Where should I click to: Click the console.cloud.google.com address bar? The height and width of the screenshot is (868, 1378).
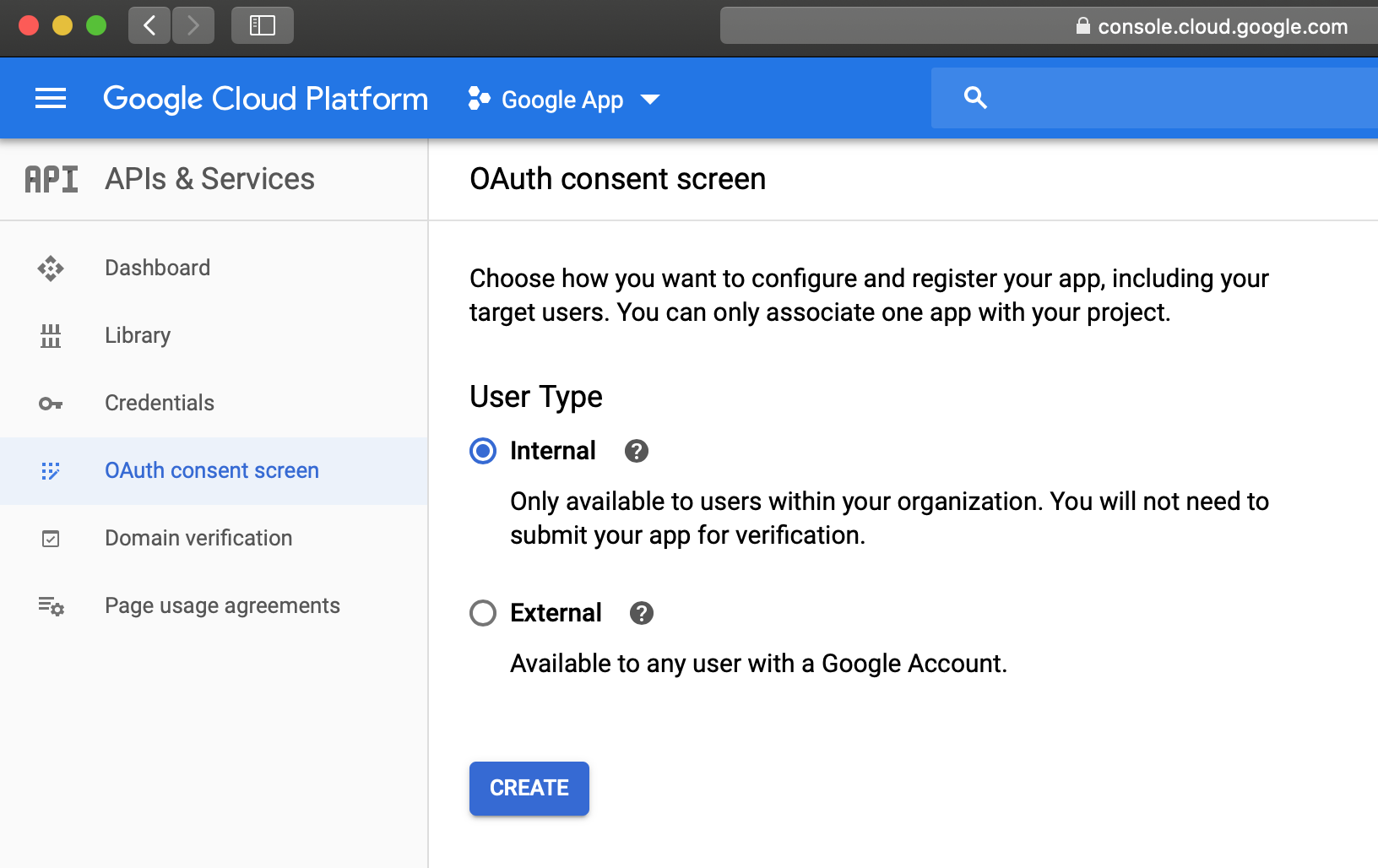1049,25
